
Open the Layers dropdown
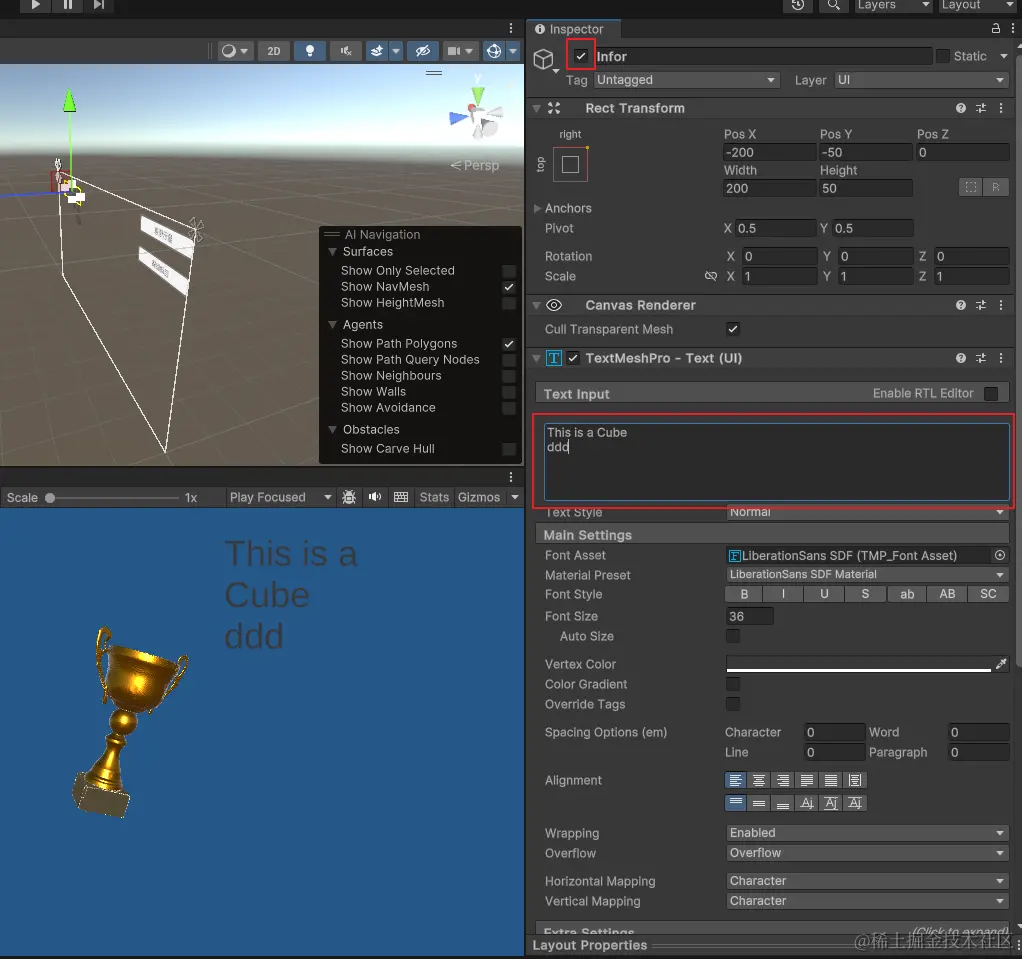[893, 5]
